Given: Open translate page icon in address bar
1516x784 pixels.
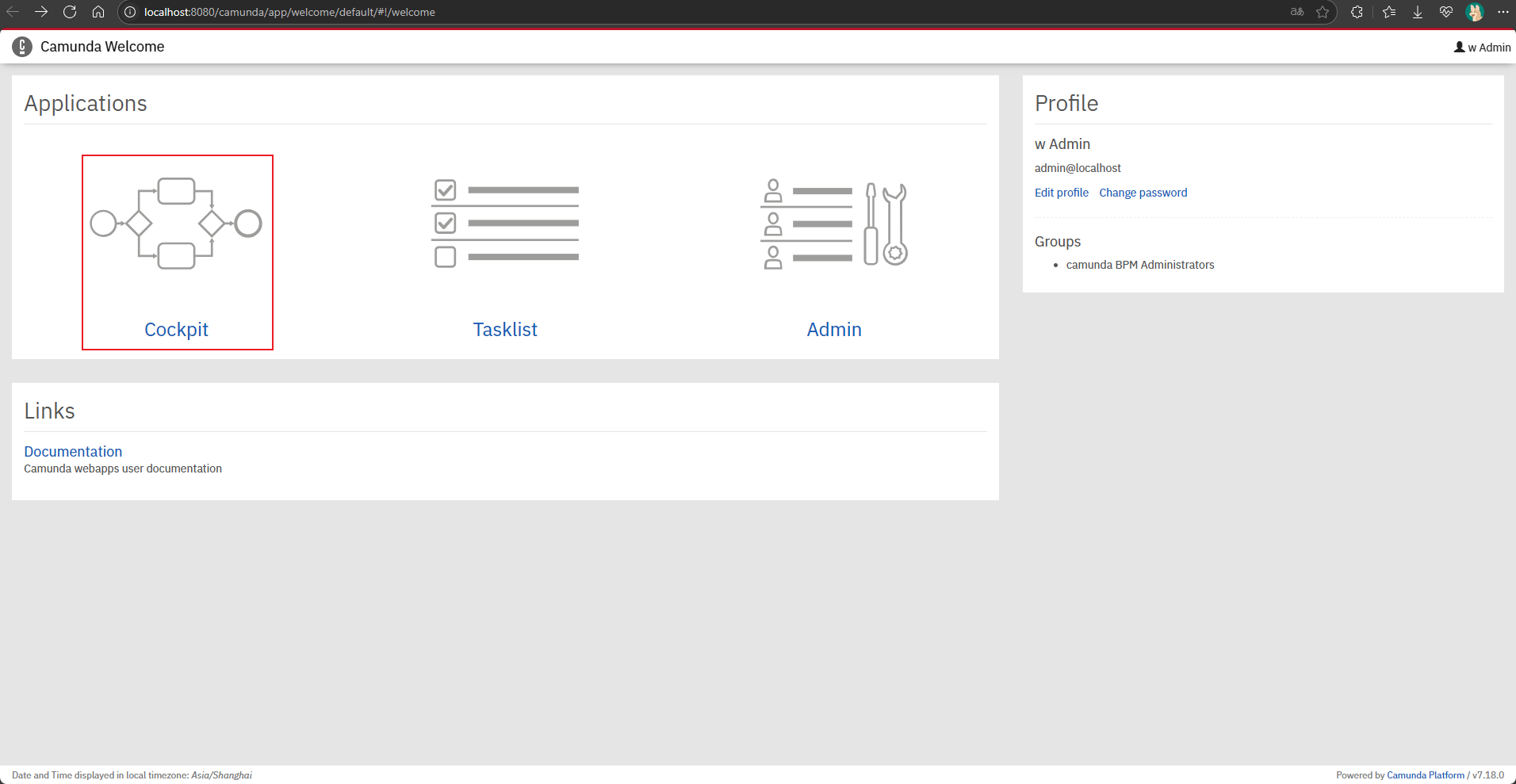Looking at the screenshot, I should coord(1297,12).
